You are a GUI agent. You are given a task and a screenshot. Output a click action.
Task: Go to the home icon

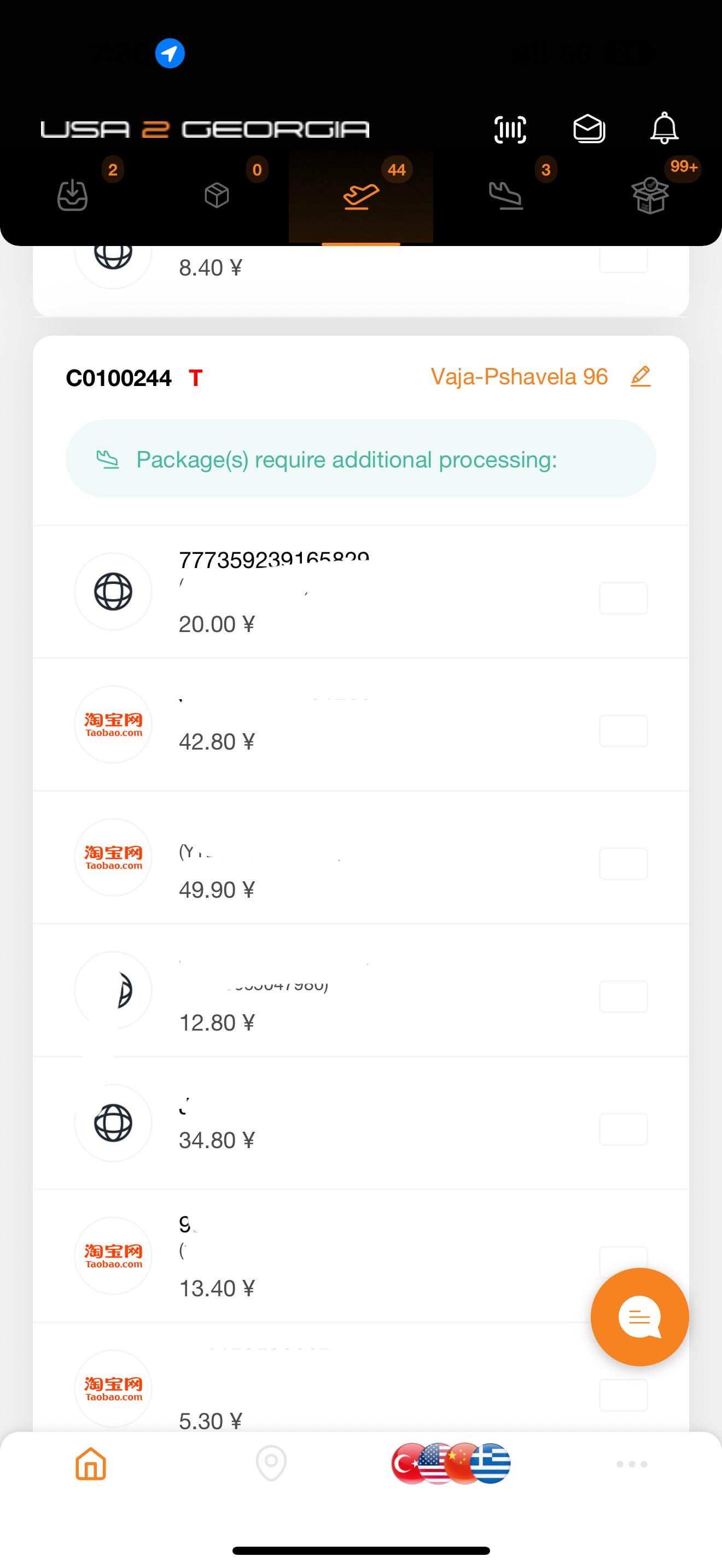[91, 1464]
